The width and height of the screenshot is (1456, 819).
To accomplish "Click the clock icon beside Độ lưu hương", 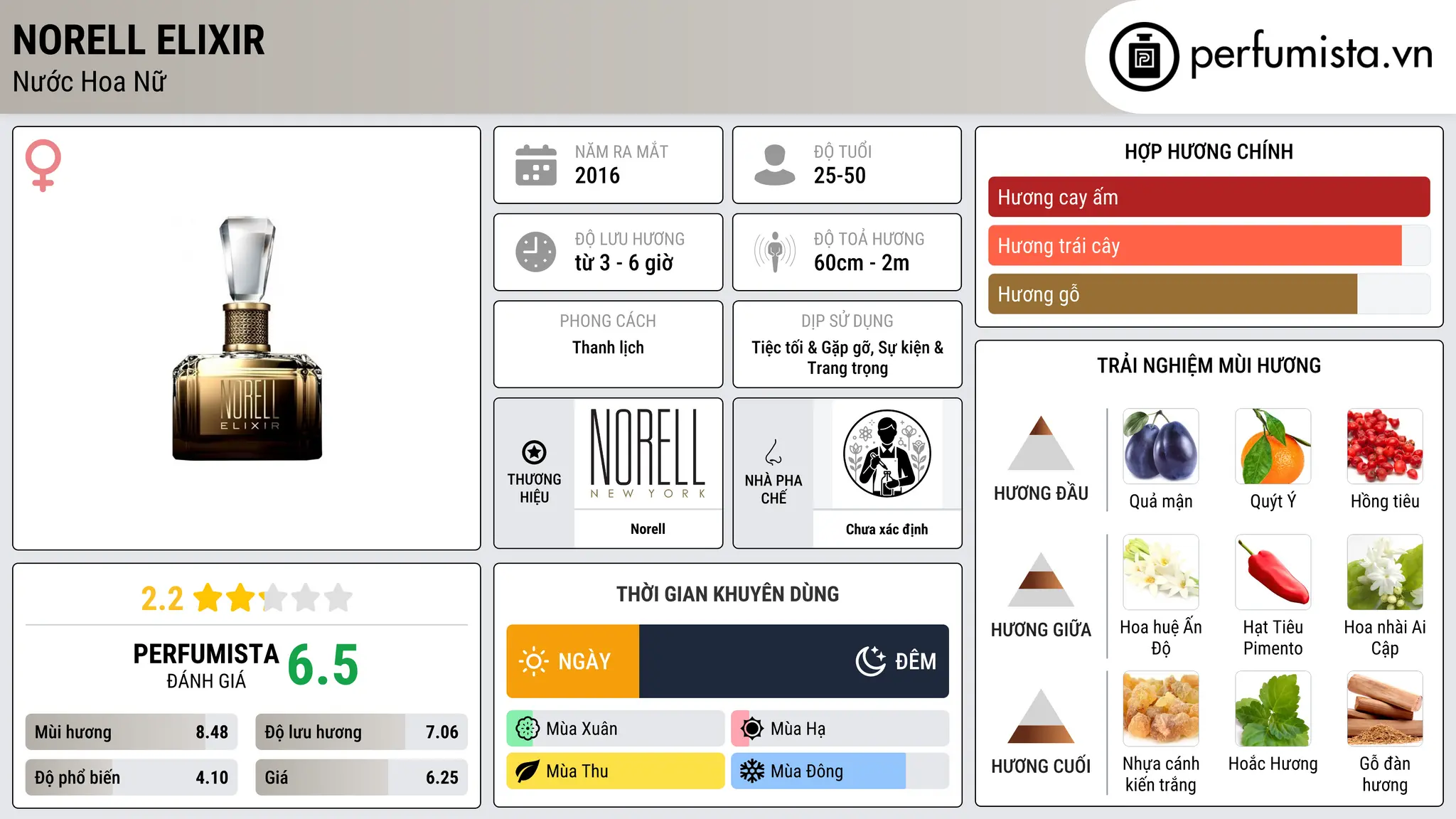I will click(x=536, y=252).
